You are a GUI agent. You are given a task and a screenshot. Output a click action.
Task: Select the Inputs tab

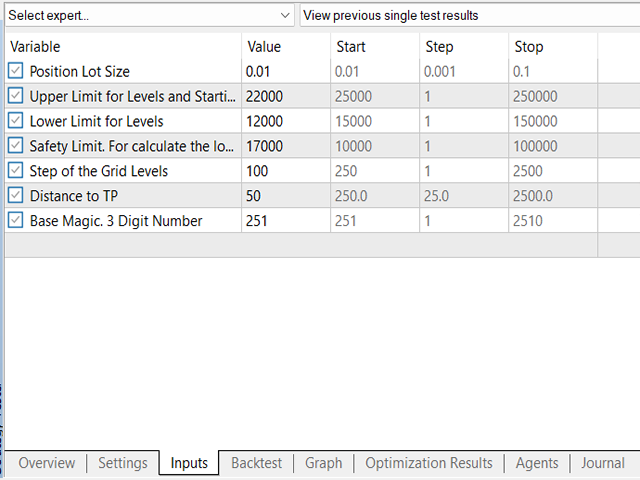tap(189, 463)
